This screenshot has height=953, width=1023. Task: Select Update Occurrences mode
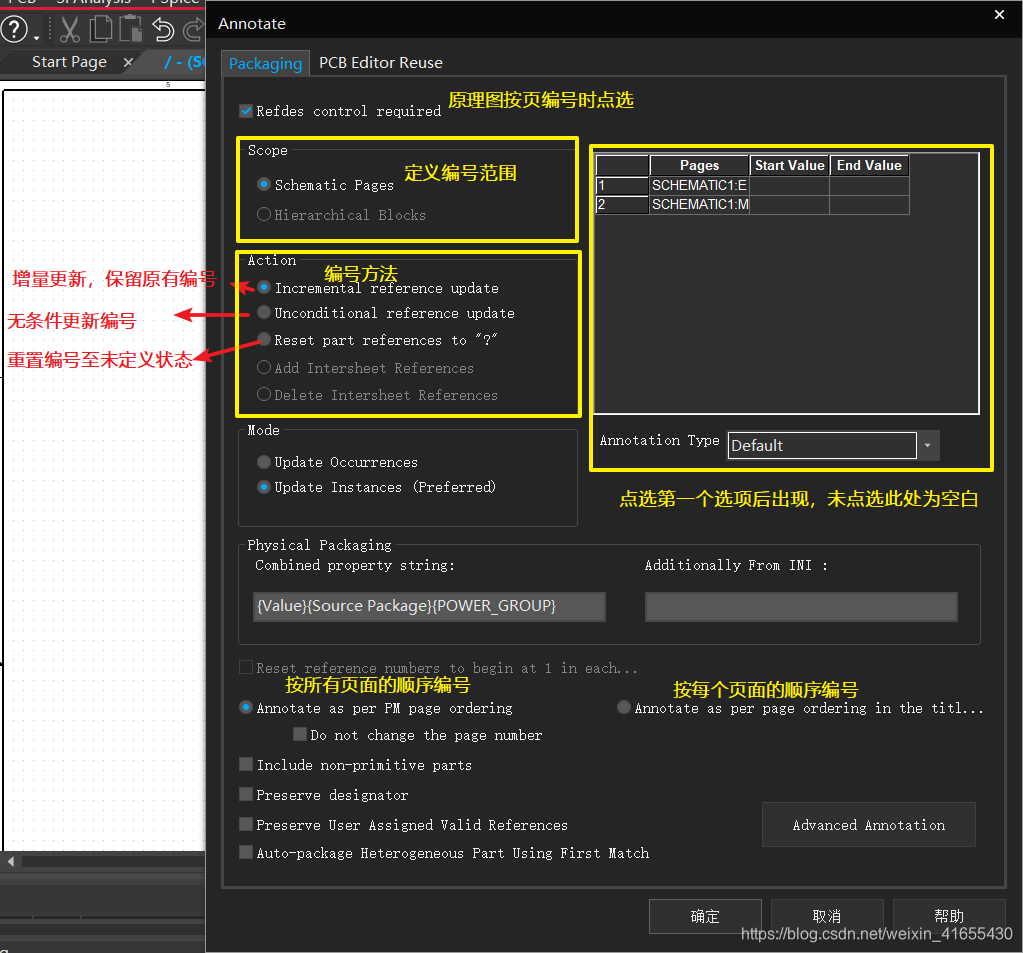(264, 462)
